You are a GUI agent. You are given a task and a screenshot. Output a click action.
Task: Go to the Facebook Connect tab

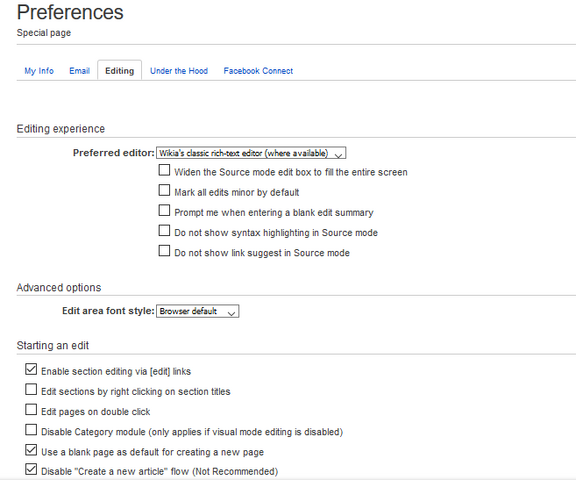[258, 71]
